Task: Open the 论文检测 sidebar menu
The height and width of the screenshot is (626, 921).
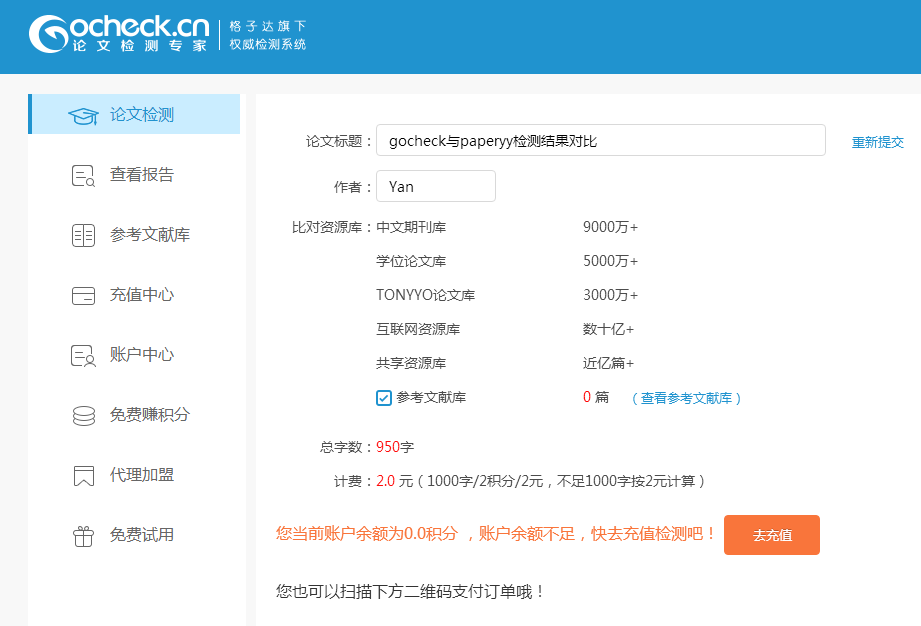Action: [134, 114]
